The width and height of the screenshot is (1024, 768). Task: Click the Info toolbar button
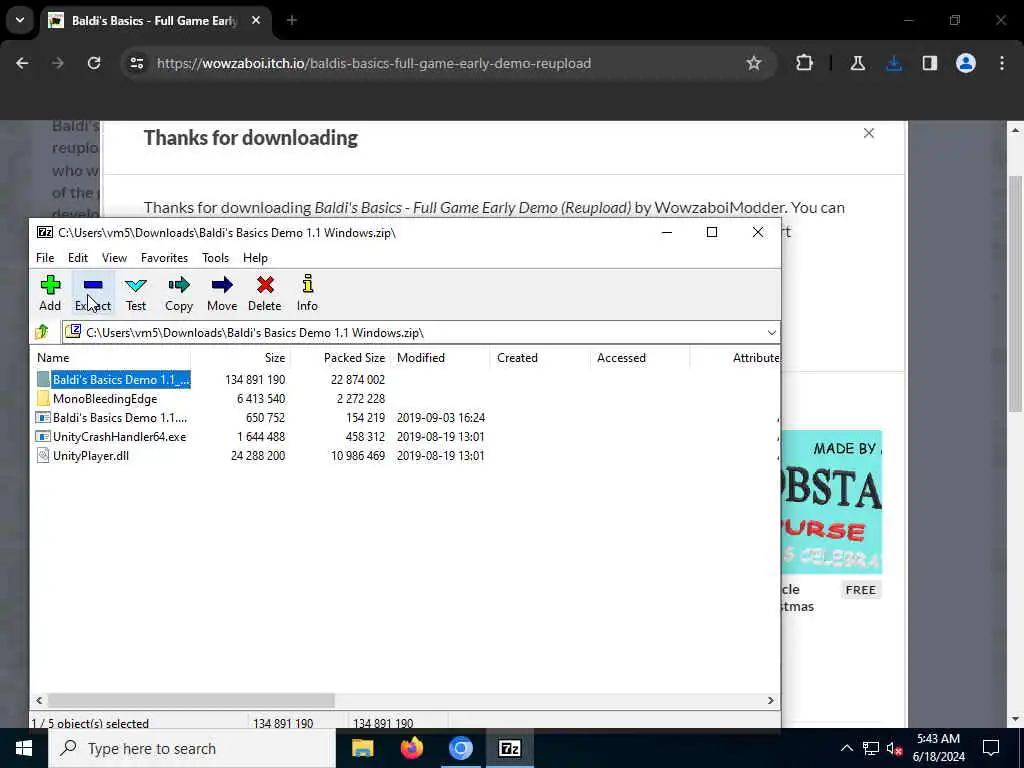point(307,293)
